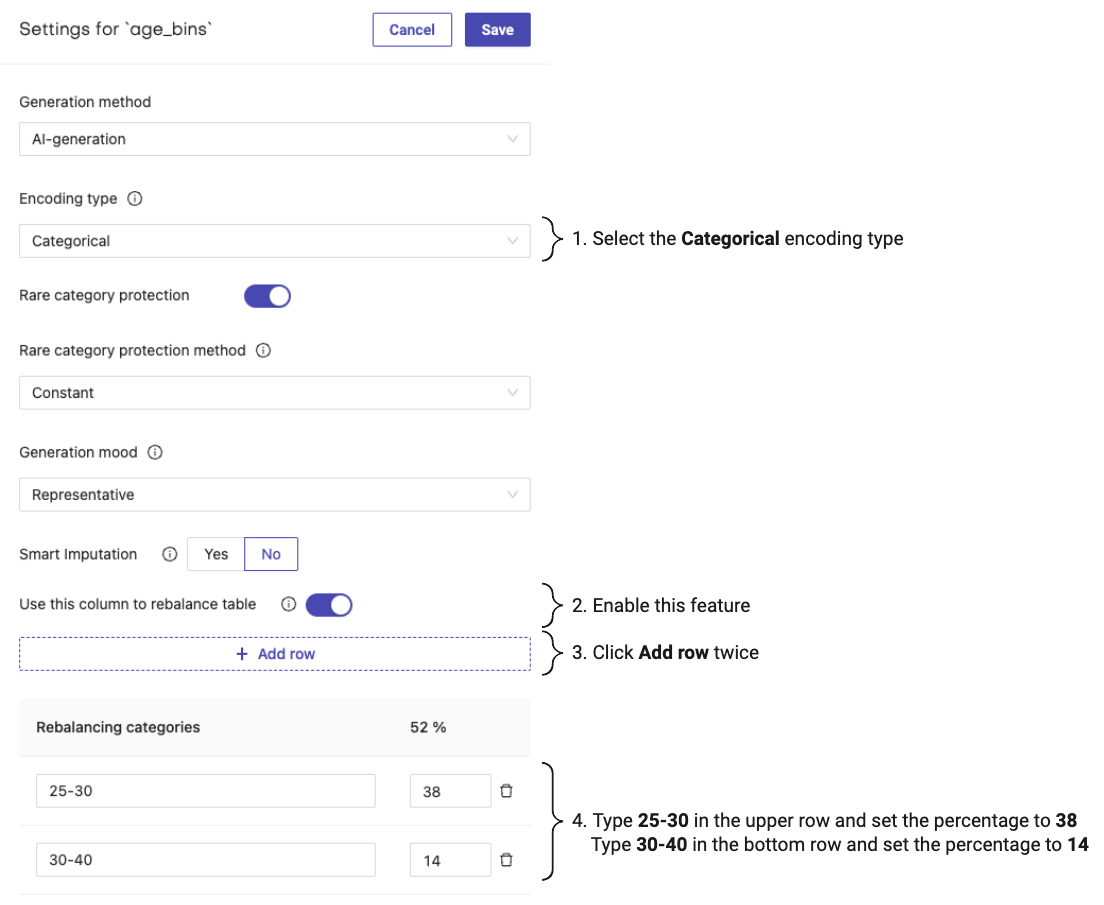Expand the Encoding type Categorical dropdown
The height and width of the screenshot is (905, 1104).
[275, 241]
